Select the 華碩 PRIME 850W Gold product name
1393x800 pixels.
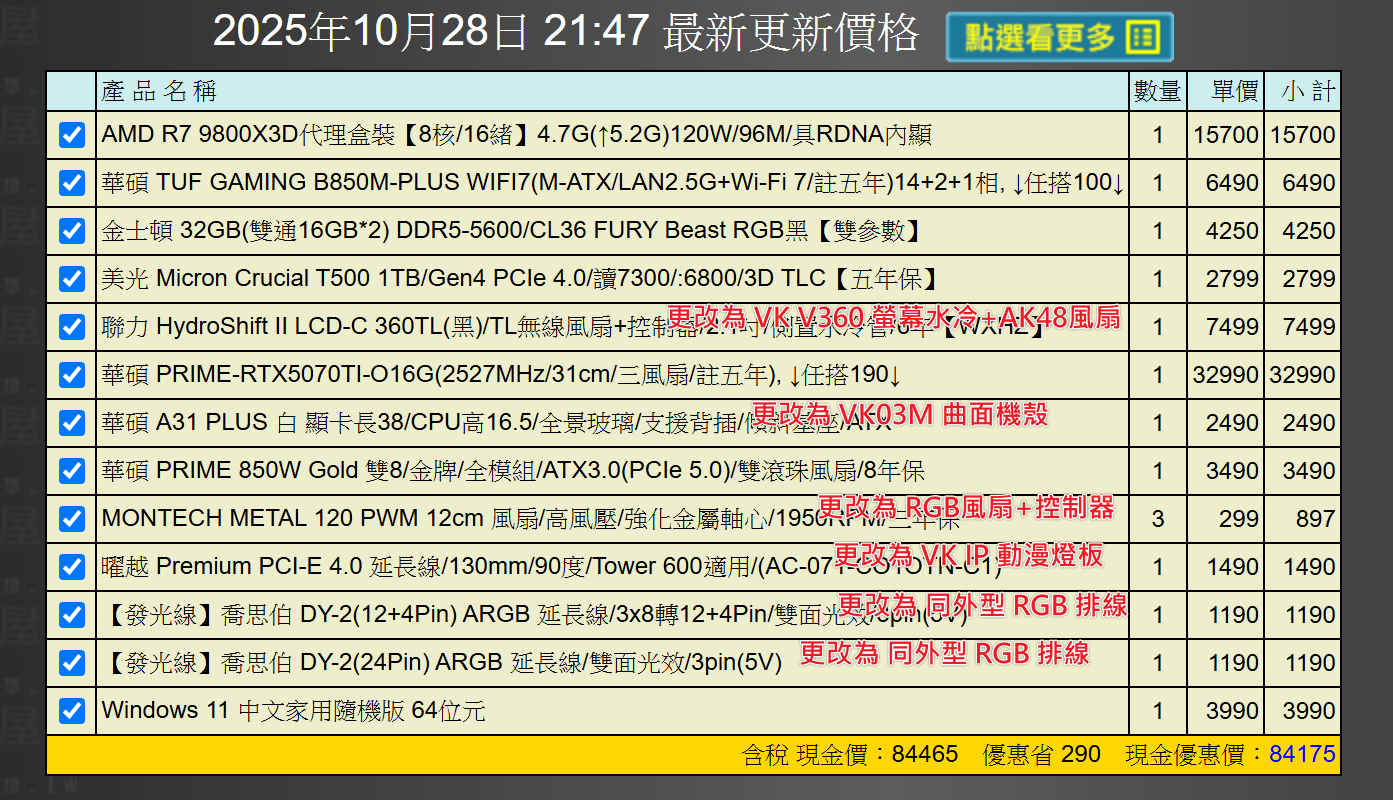pos(513,471)
